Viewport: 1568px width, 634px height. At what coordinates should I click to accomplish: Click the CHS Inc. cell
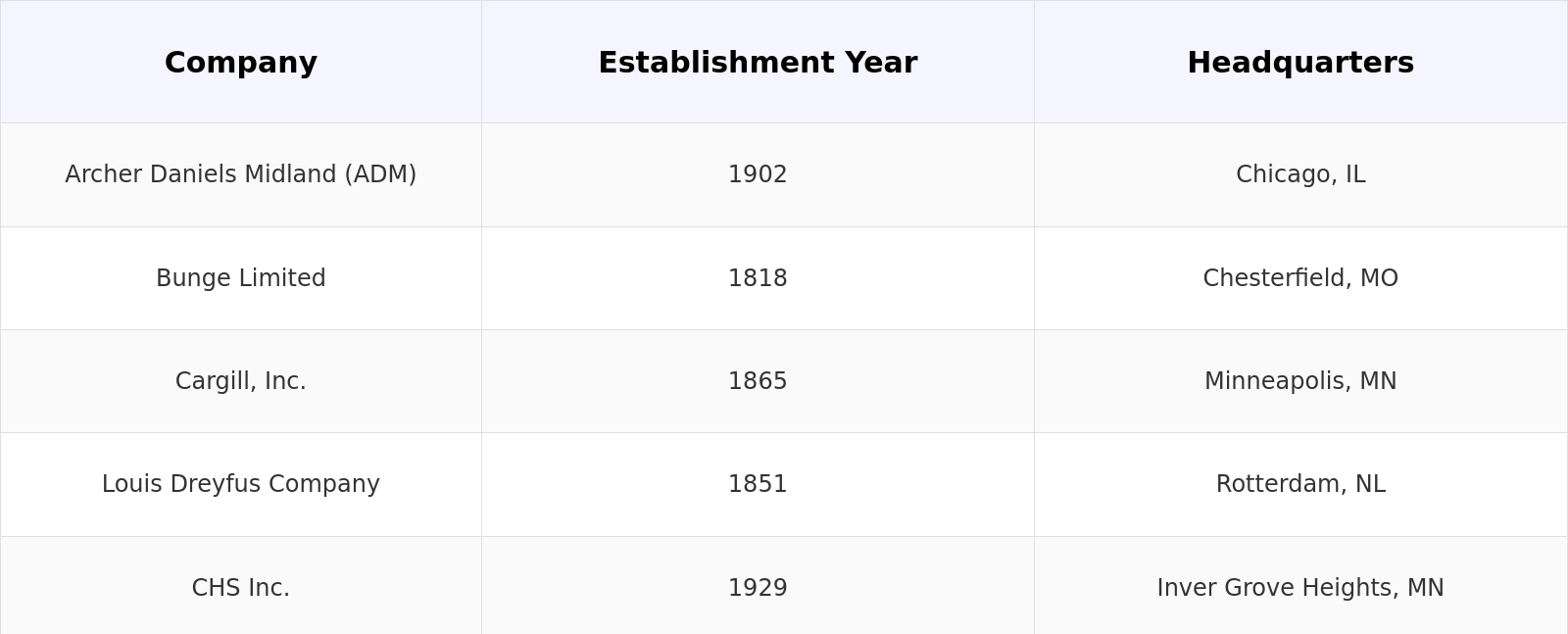click(x=240, y=588)
